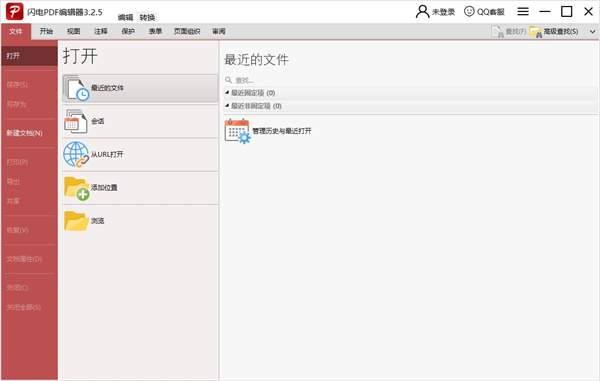Choose 文档属性(D) in the sidebar
This screenshot has height=381, width=600.
click(24, 259)
